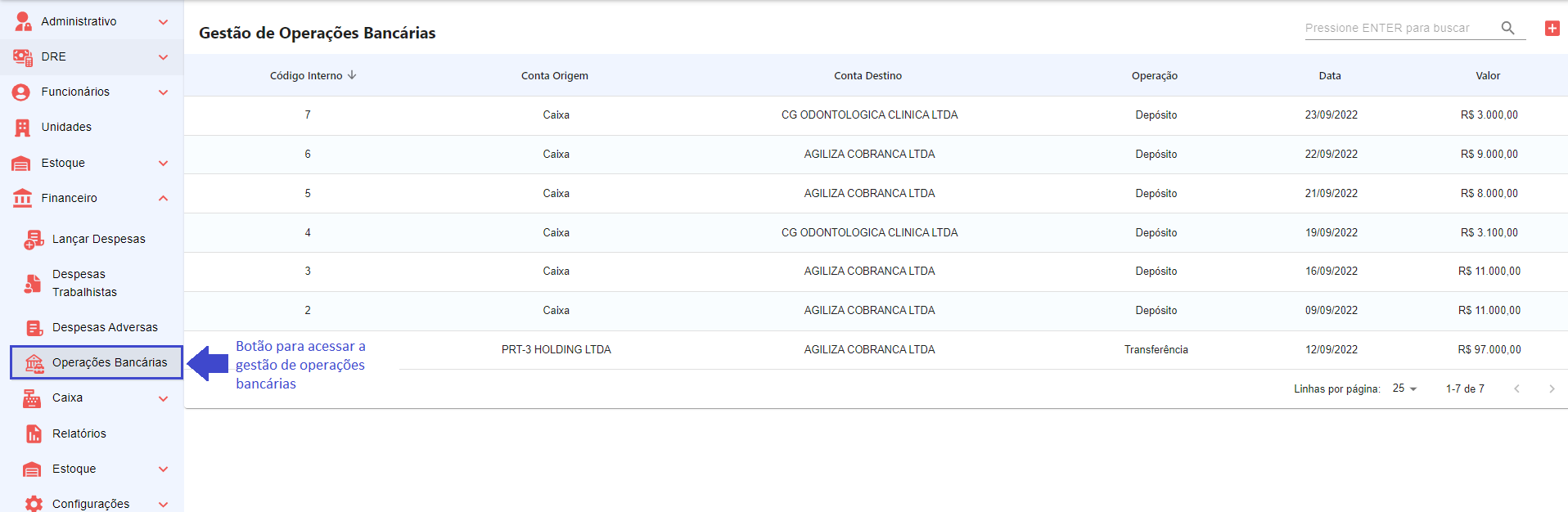Viewport: 1568px width, 512px height.
Task: Click the Código Interno sort arrow
Action: pyautogui.click(x=352, y=75)
